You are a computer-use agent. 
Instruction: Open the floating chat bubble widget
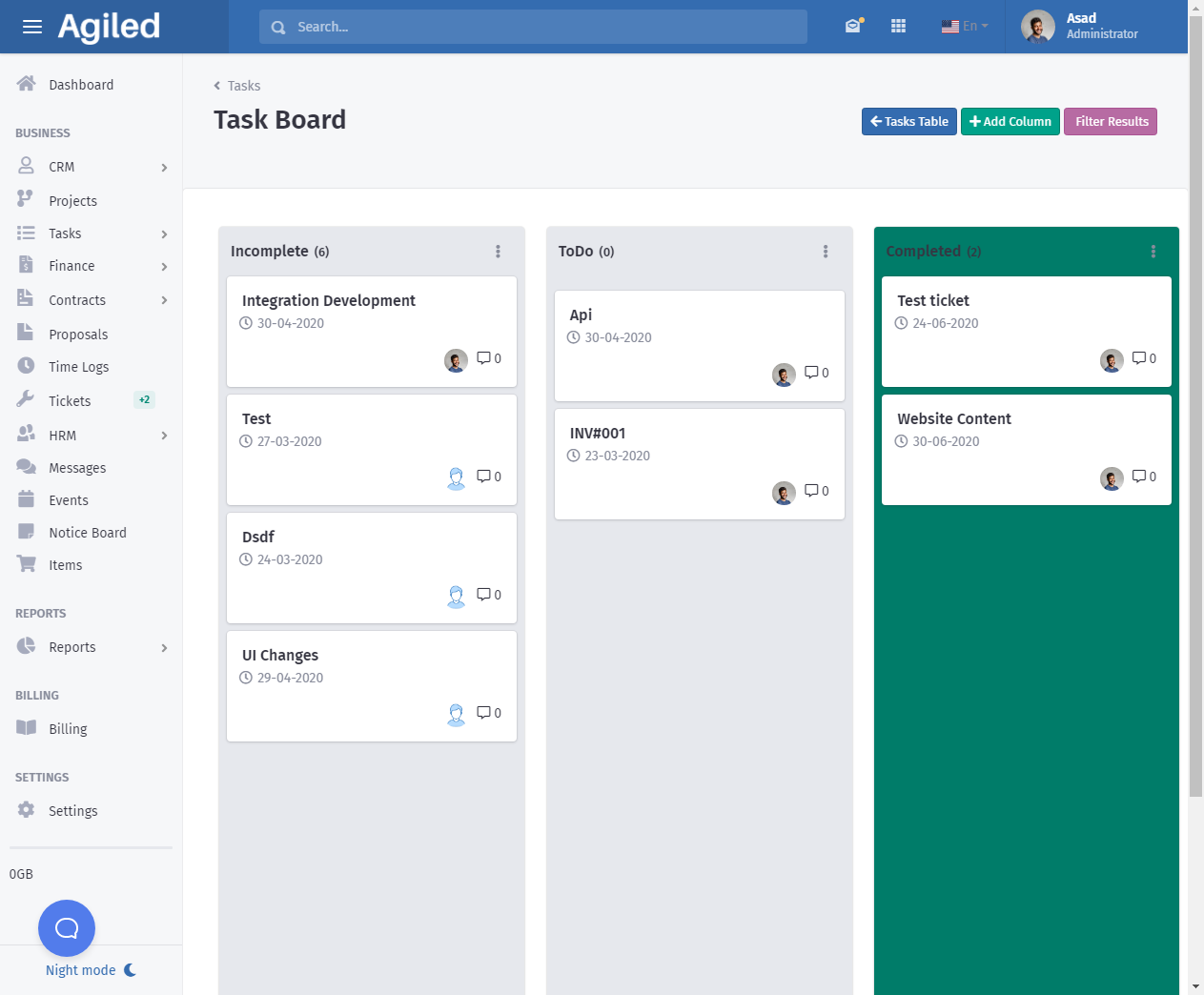pyautogui.click(x=67, y=927)
